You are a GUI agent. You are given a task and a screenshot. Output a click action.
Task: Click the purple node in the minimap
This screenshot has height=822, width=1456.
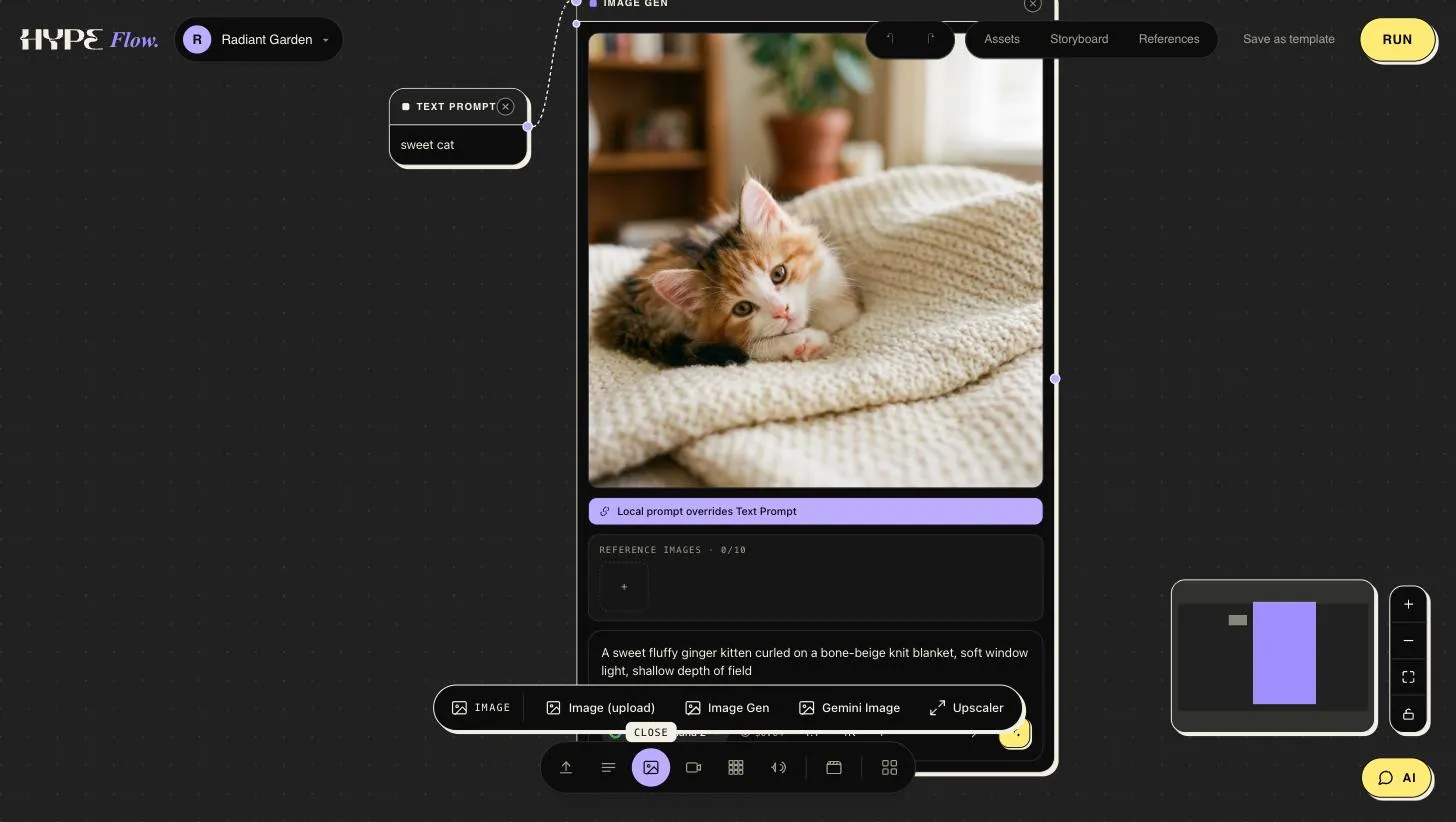(1284, 653)
